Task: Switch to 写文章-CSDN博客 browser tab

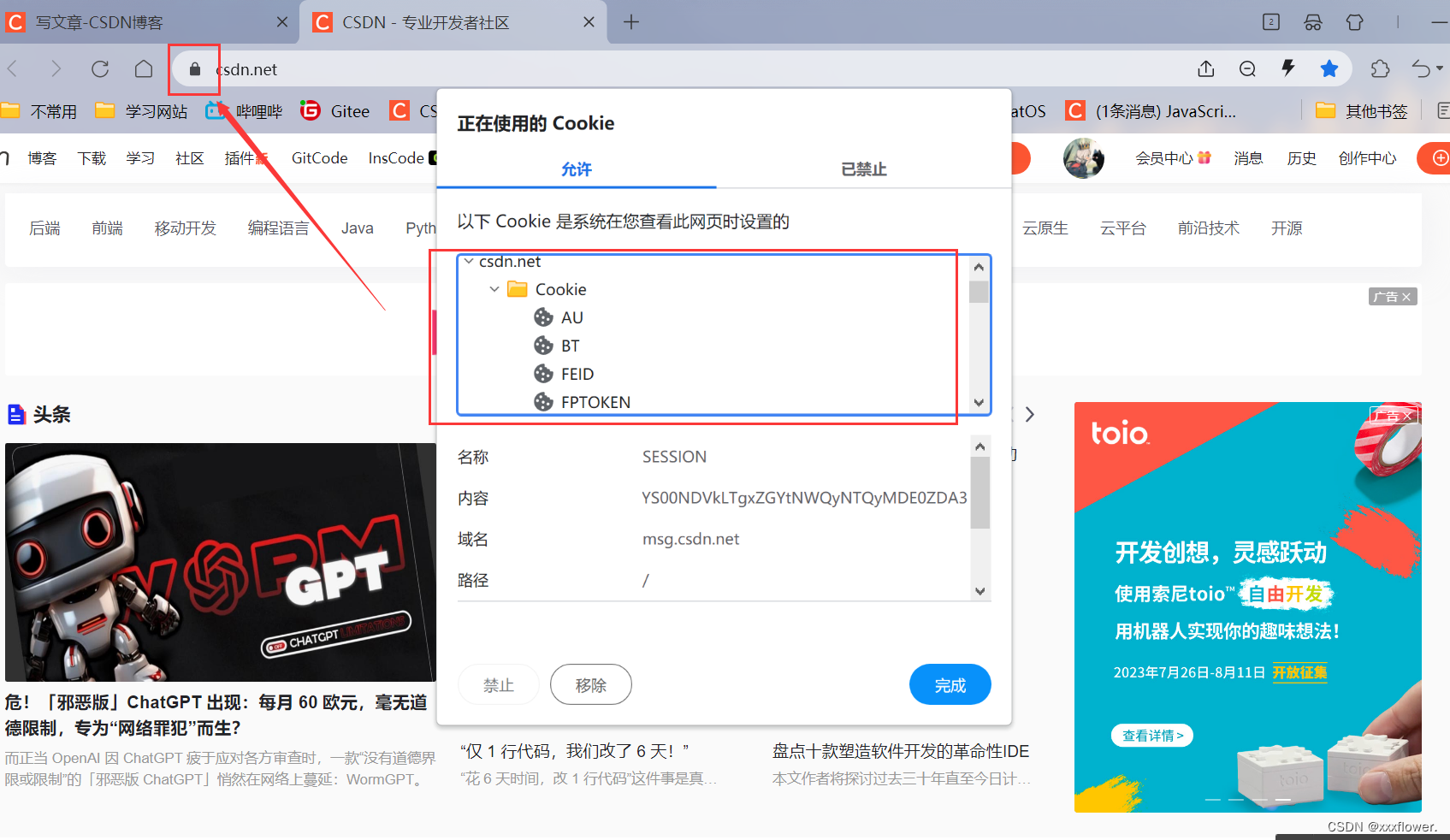Action: (x=150, y=22)
